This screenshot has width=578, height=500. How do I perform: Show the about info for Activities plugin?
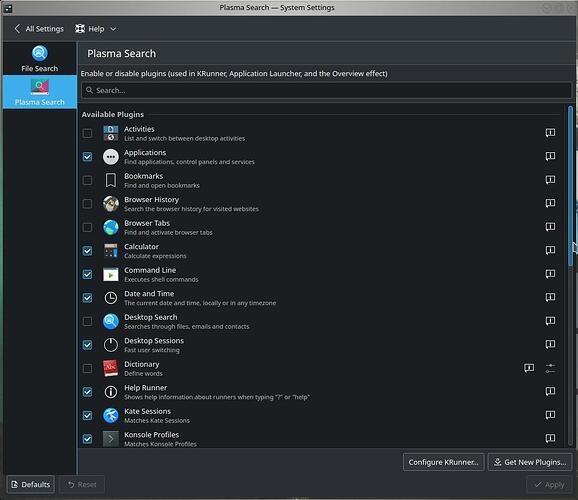pos(550,133)
